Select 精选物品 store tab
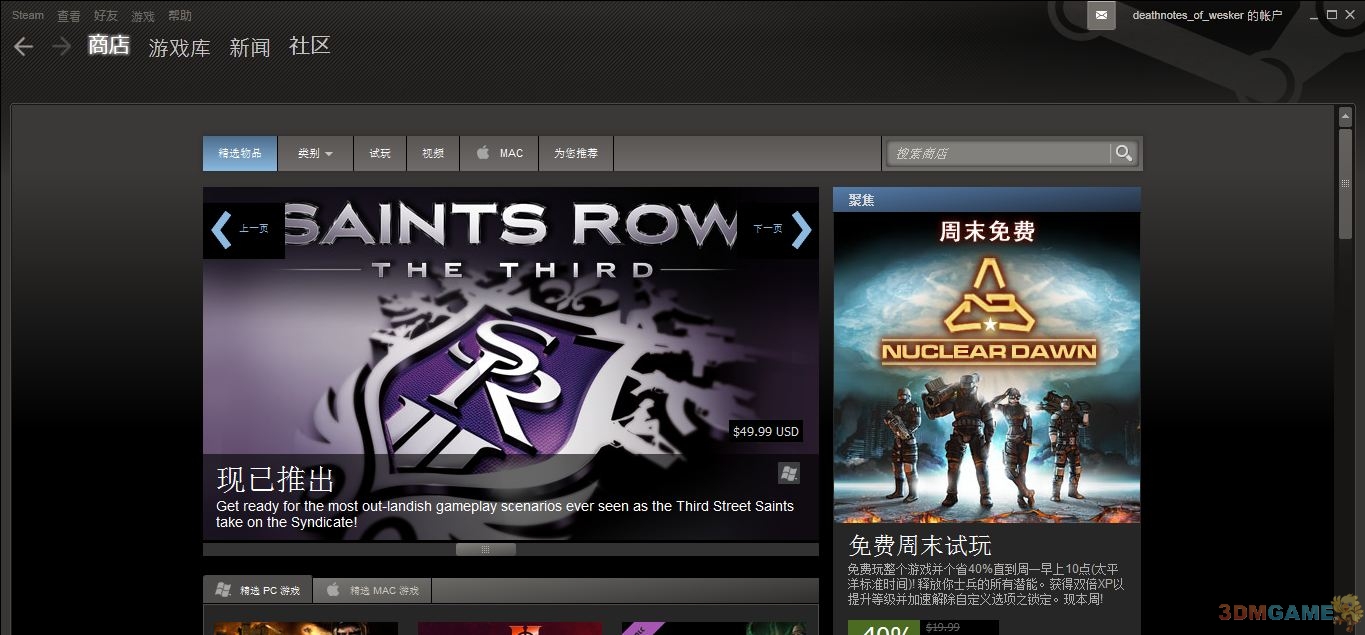 pyautogui.click(x=240, y=153)
